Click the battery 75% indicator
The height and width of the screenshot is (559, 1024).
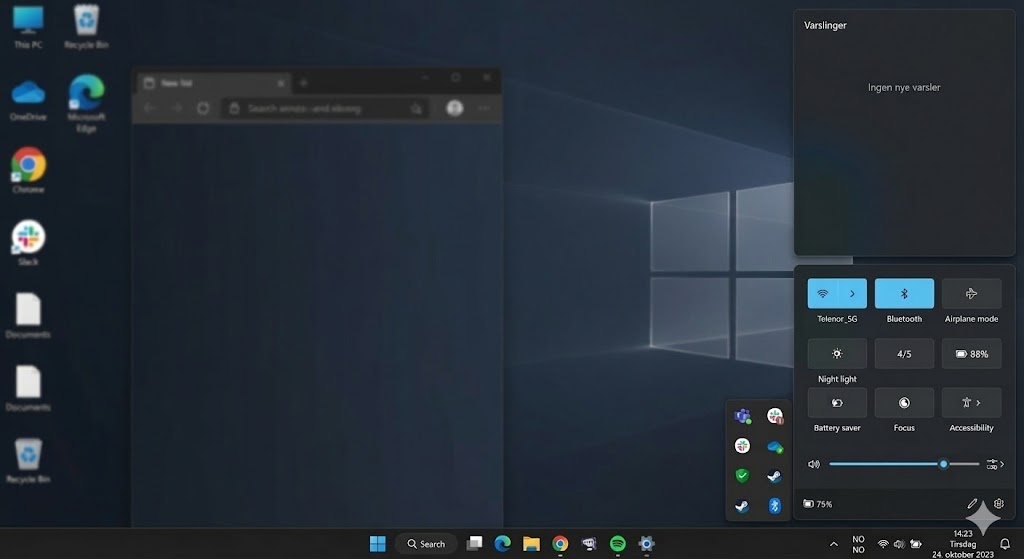point(818,504)
